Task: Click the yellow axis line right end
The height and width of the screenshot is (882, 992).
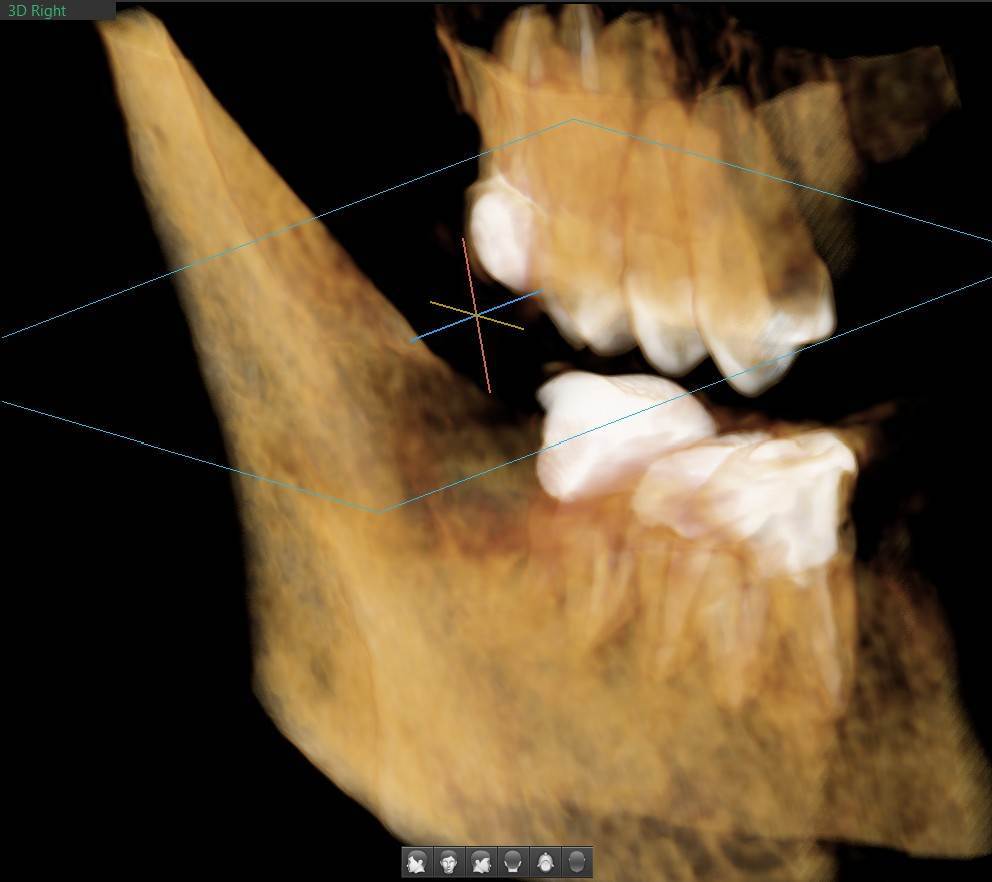Action: (x=521, y=328)
